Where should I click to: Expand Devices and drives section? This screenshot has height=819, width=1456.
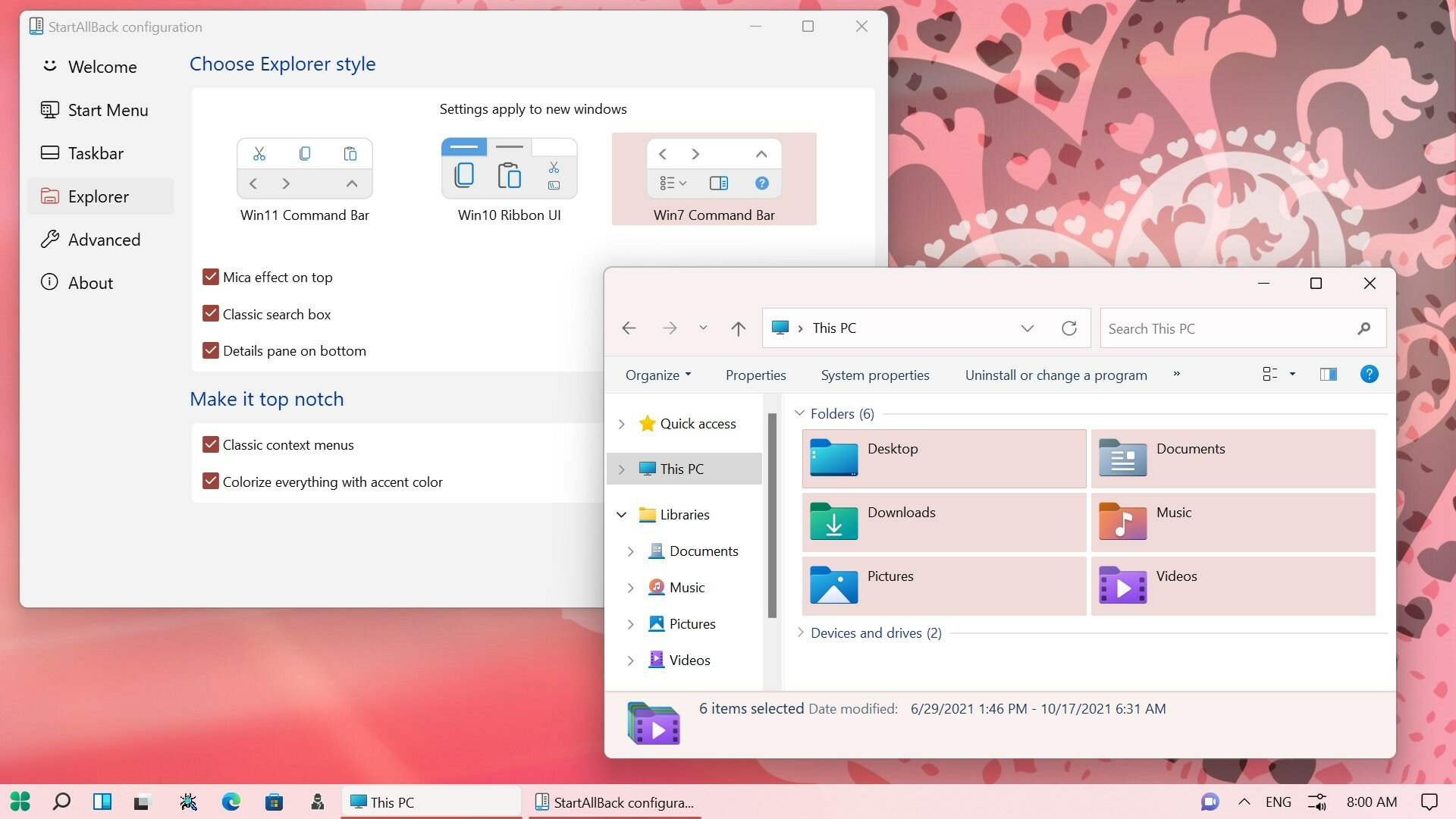[x=799, y=632]
